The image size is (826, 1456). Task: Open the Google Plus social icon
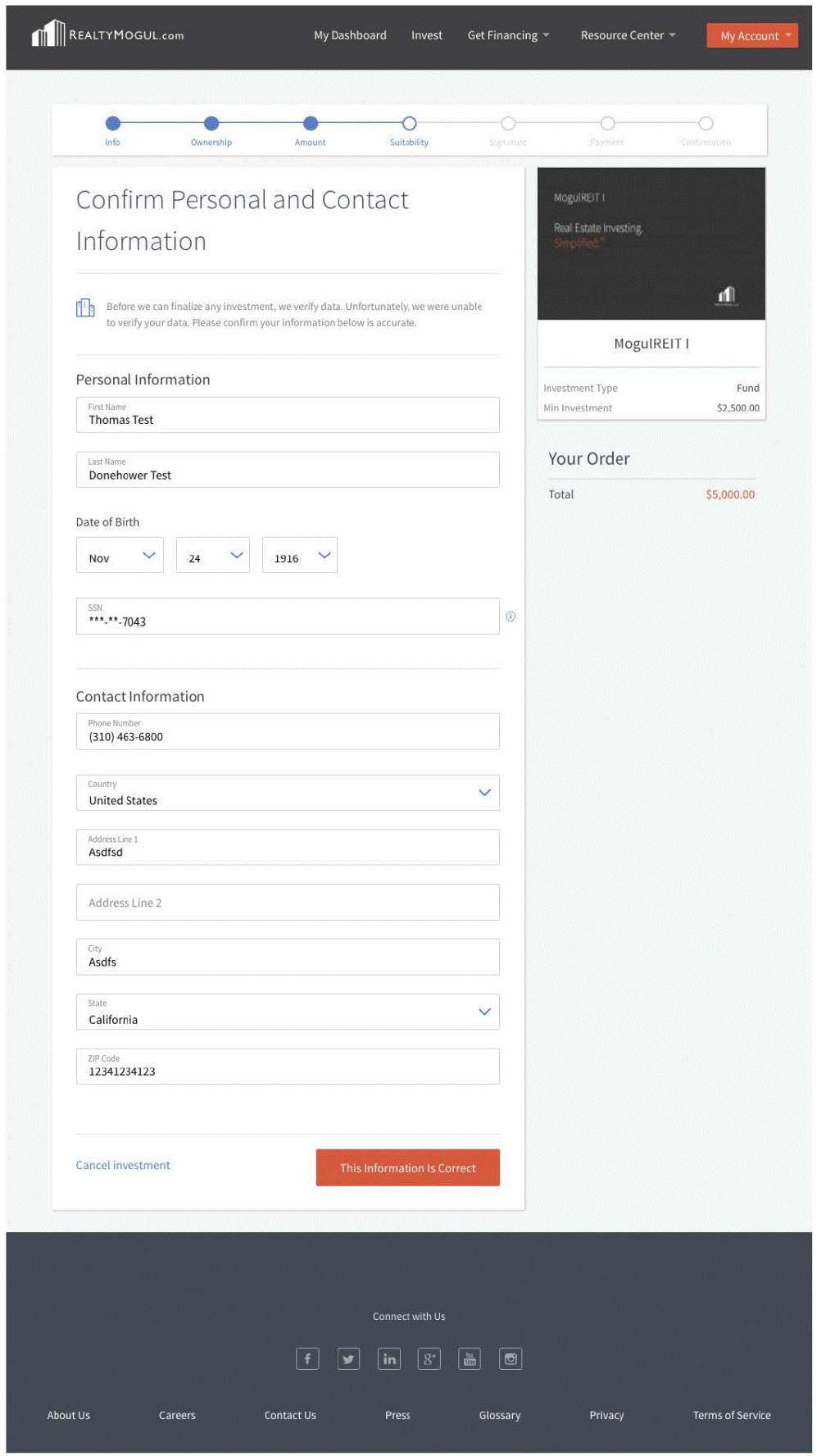(x=429, y=1358)
